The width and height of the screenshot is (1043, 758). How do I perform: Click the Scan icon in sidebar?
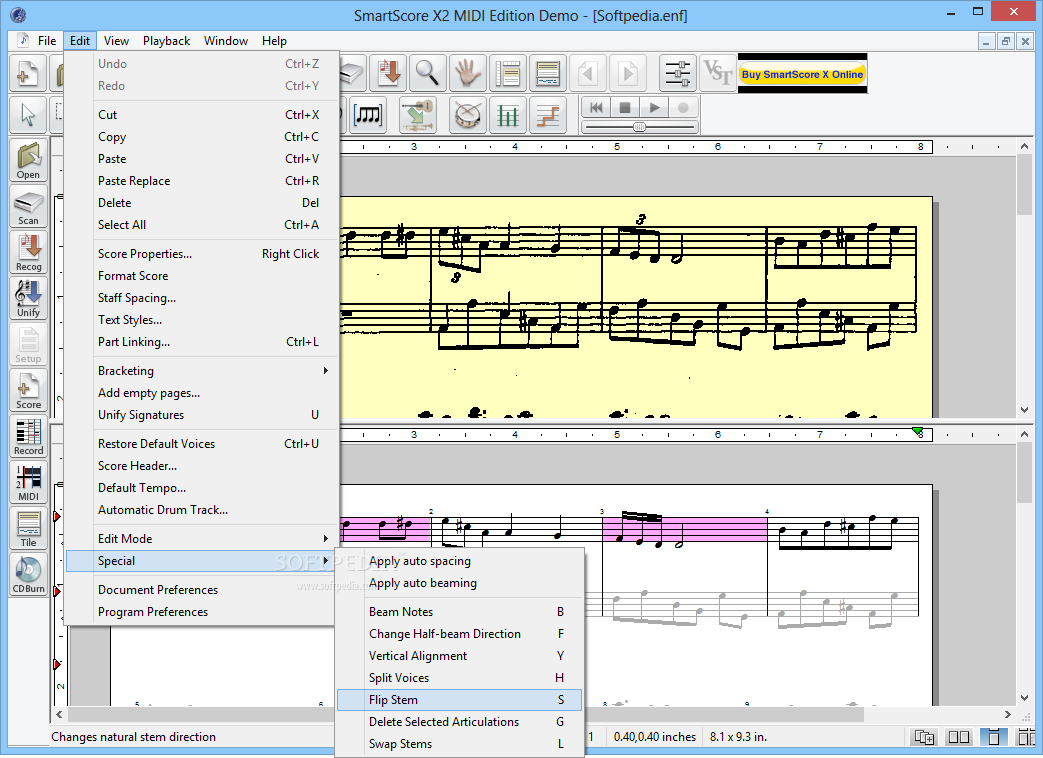28,206
